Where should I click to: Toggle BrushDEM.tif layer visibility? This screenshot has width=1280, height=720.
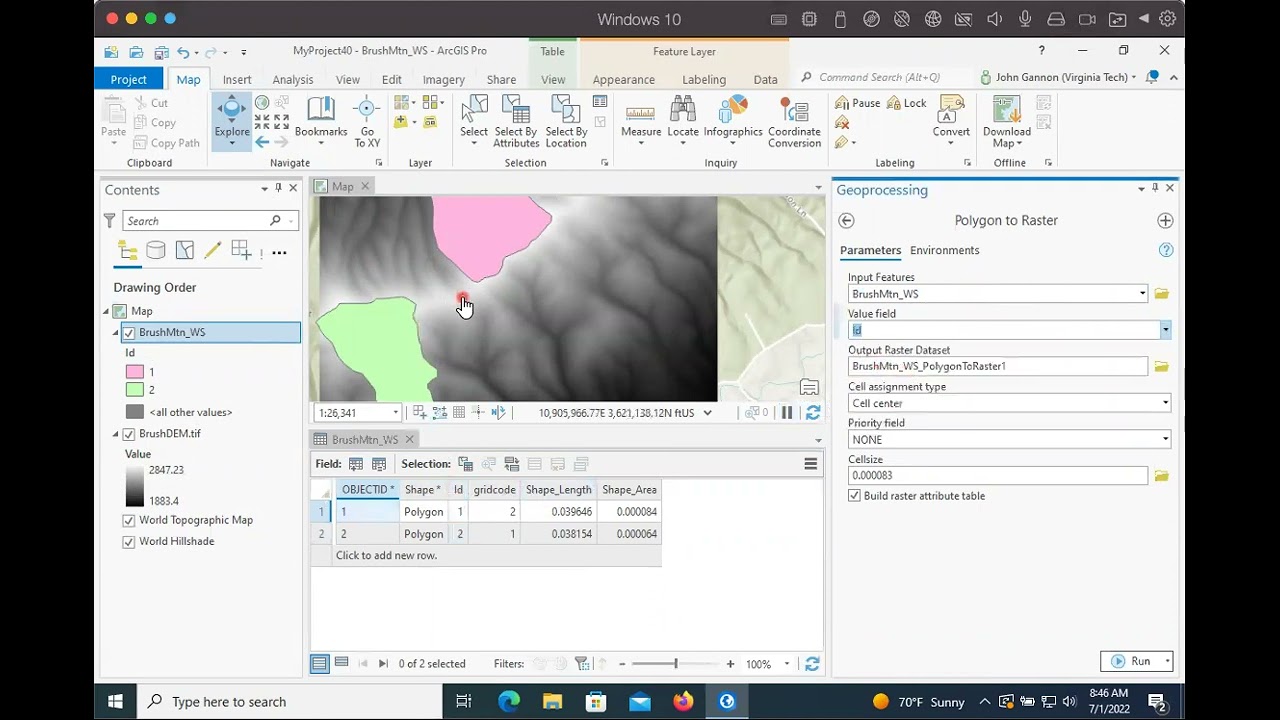[128, 434]
